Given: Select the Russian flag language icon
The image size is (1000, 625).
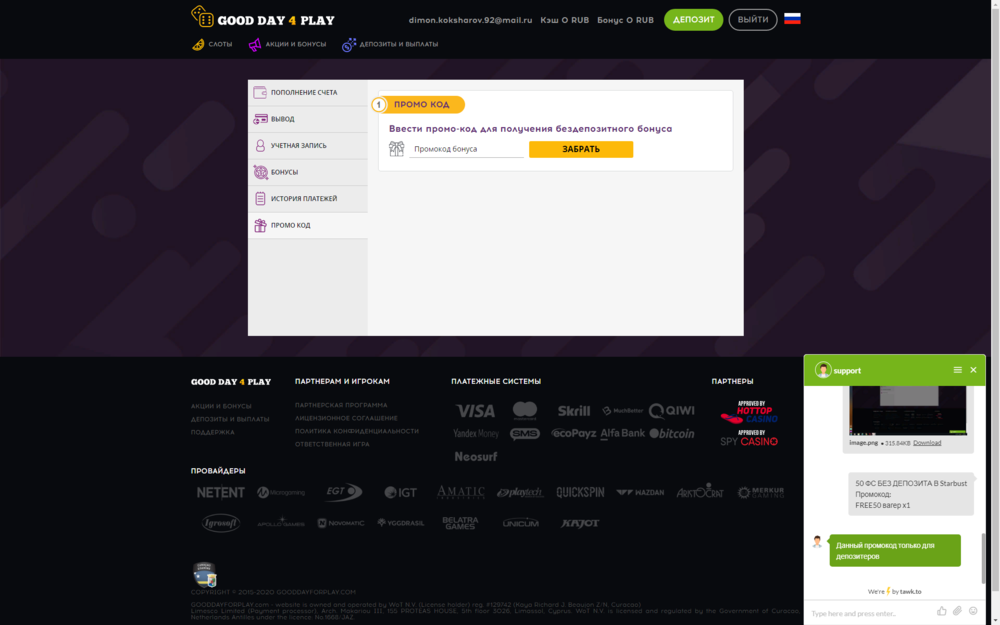Looking at the screenshot, I should click(792, 19).
